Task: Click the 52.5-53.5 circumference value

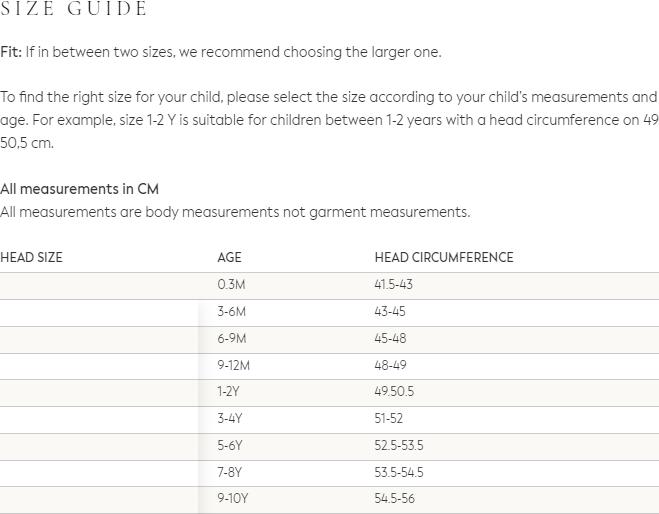Action: coord(398,446)
